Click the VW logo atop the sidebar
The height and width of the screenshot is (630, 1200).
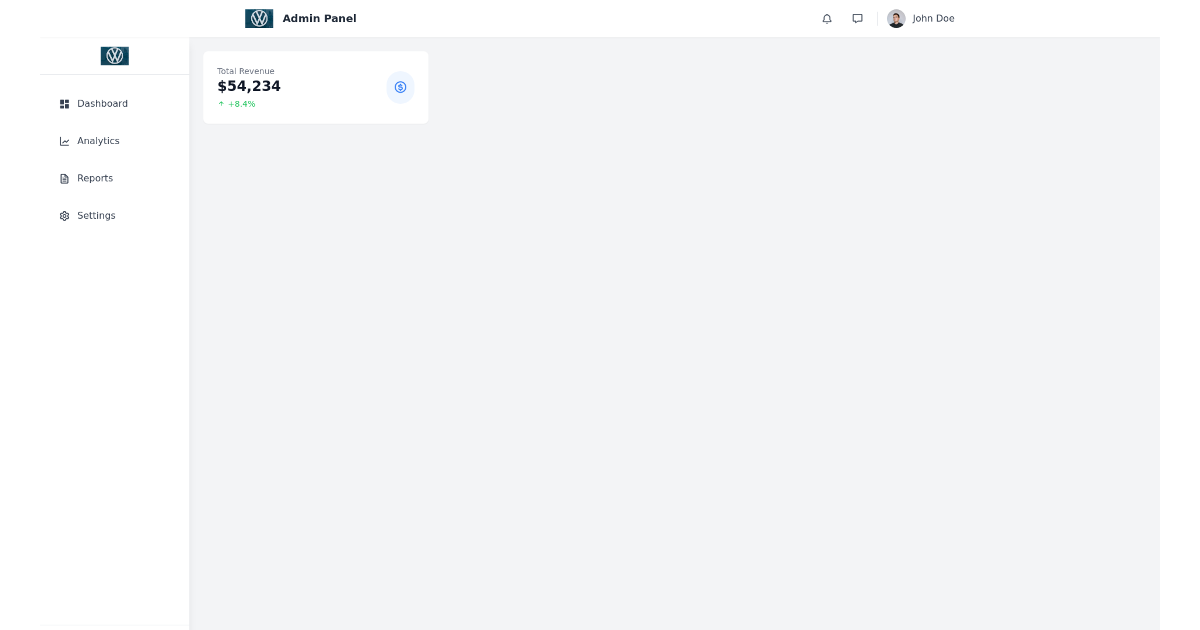[x=114, y=55]
